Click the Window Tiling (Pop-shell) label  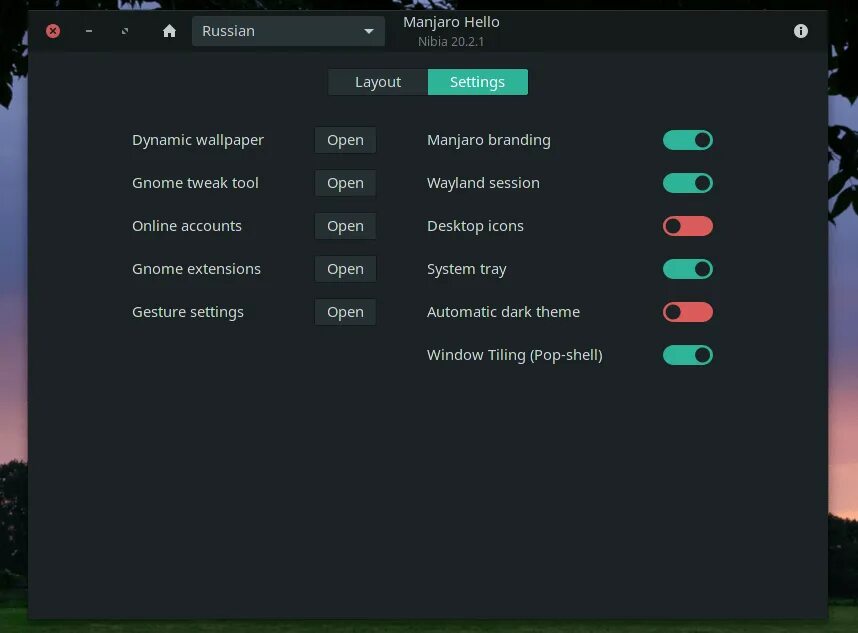(x=514, y=356)
